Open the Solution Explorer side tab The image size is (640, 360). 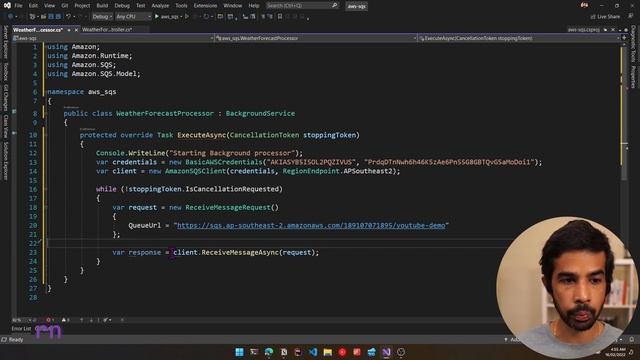pos(5,160)
